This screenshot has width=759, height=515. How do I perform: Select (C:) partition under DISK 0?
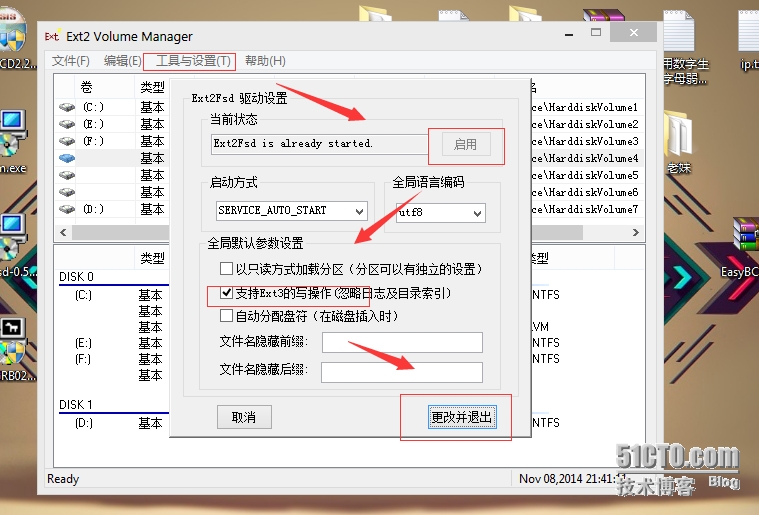point(83,295)
